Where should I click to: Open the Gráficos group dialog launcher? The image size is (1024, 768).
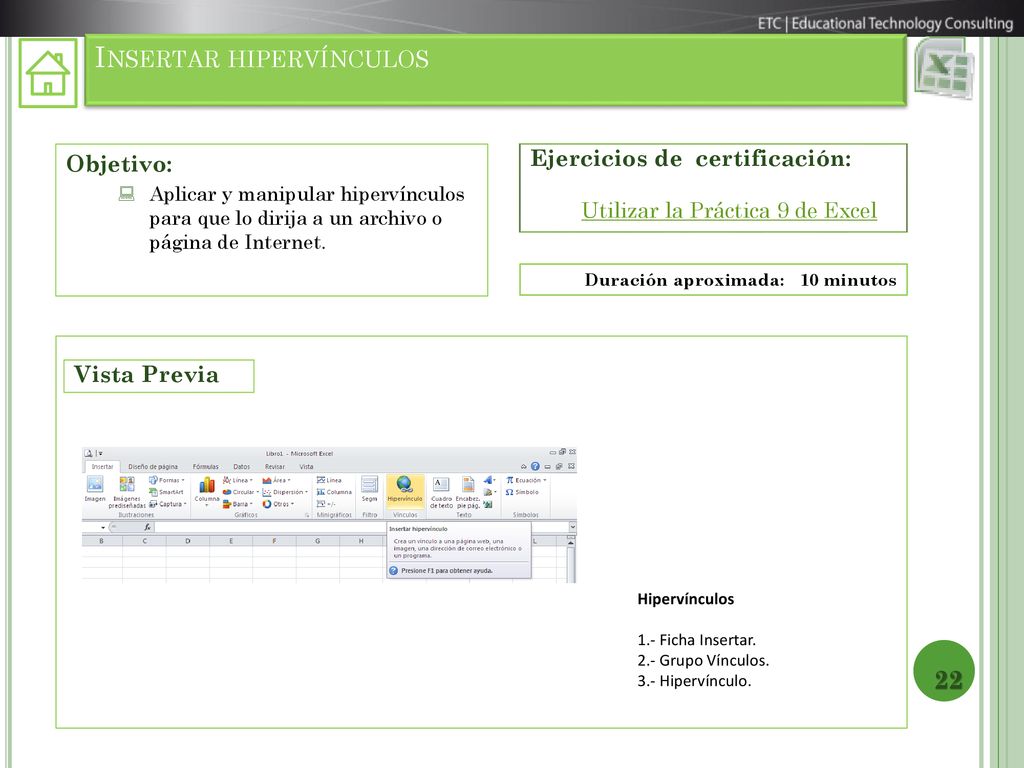coord(308,515)
